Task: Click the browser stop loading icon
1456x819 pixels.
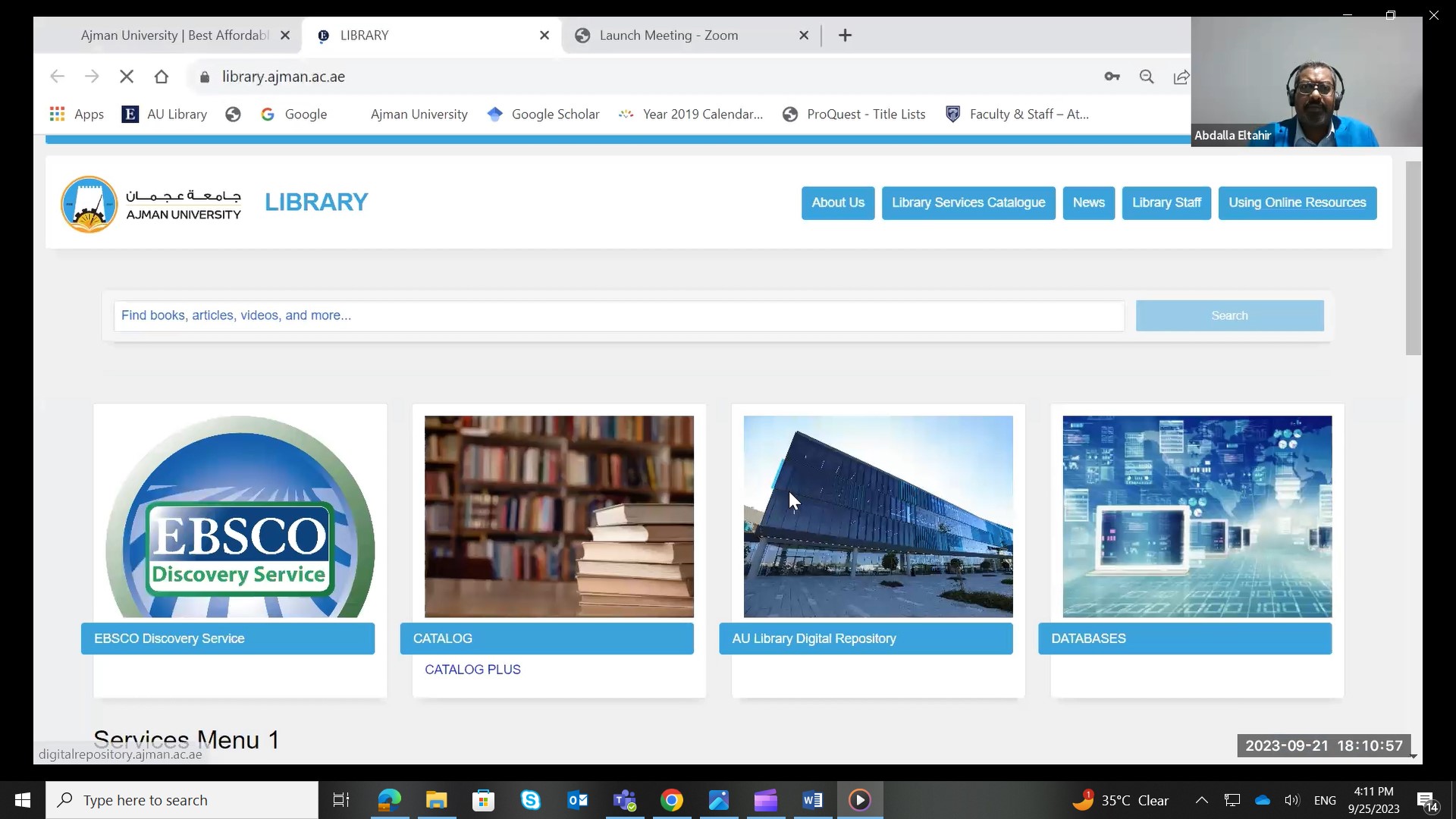Action: (127, 77)
